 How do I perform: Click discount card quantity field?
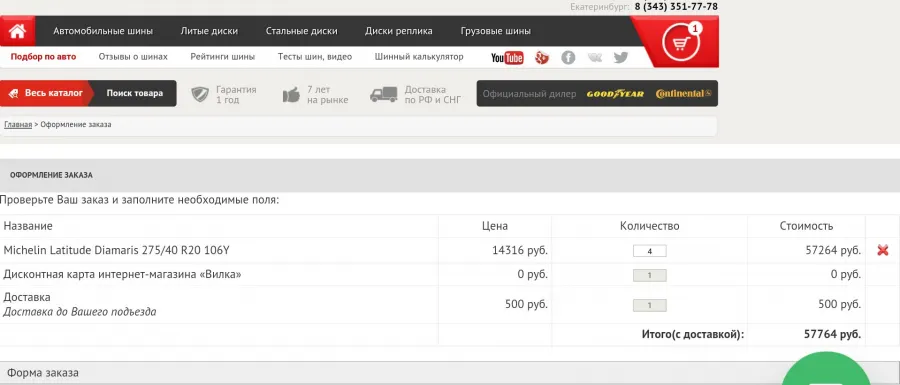coord(649,275)
